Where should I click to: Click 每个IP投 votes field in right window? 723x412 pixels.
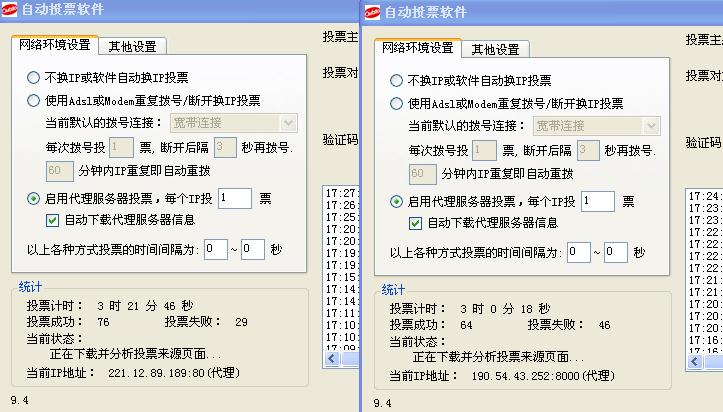coord(598,201)
